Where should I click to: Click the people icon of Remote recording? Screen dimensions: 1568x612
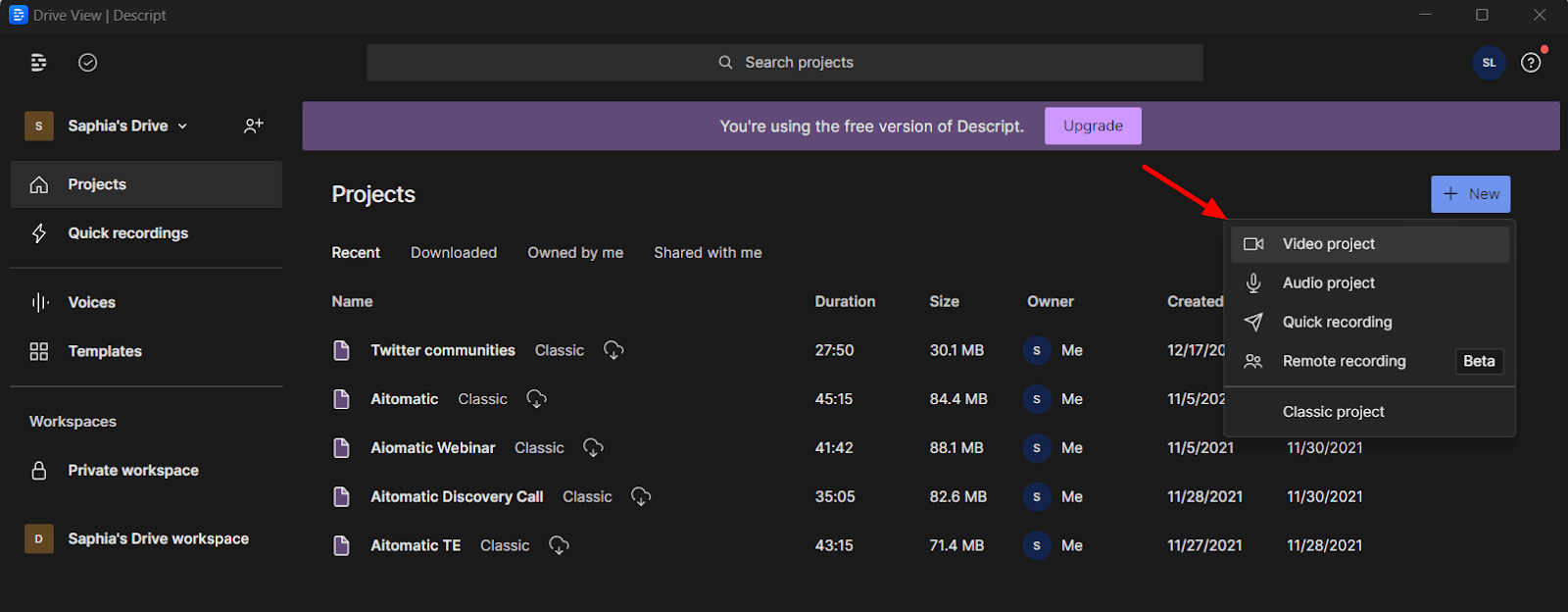[1253, 361]
